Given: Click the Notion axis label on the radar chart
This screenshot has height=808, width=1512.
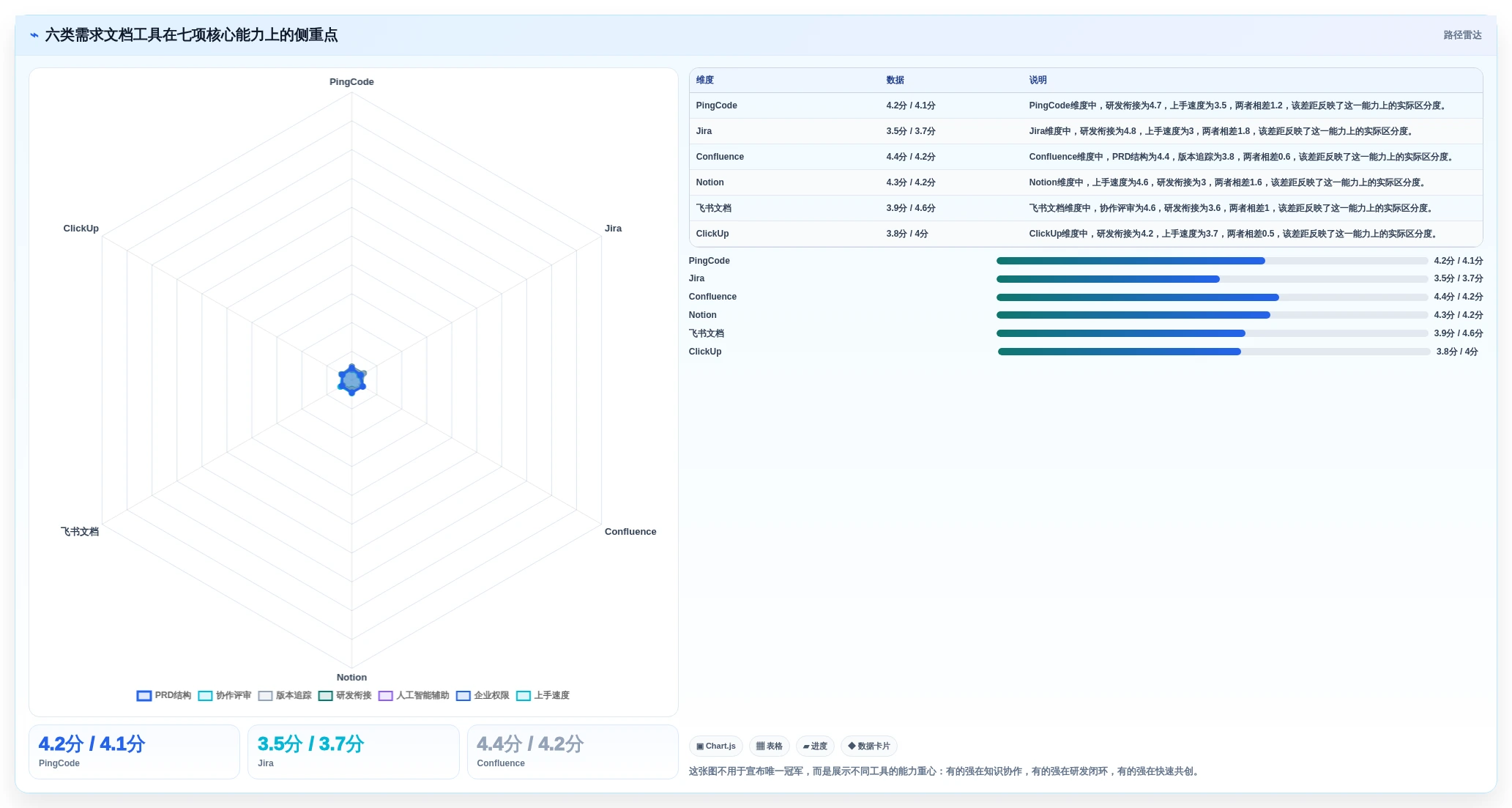Looking at the screenshot, I should pos(351,678).
